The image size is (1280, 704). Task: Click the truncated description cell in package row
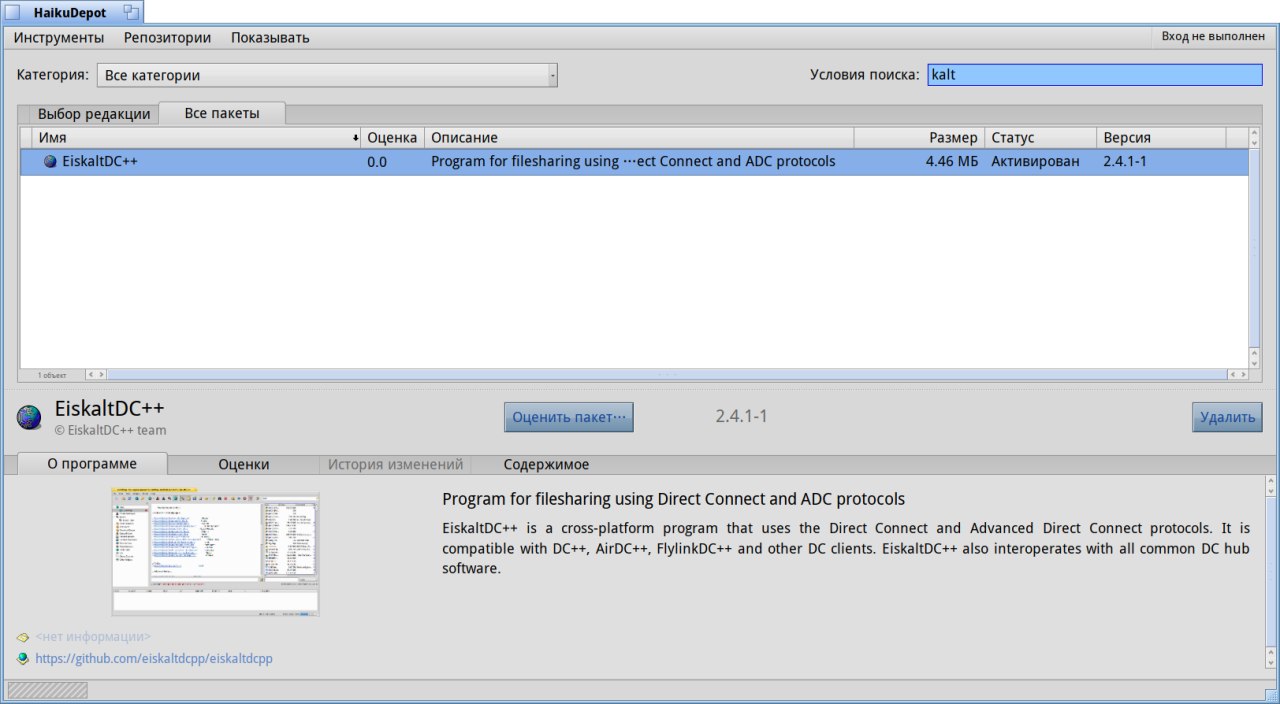point(633,161)
